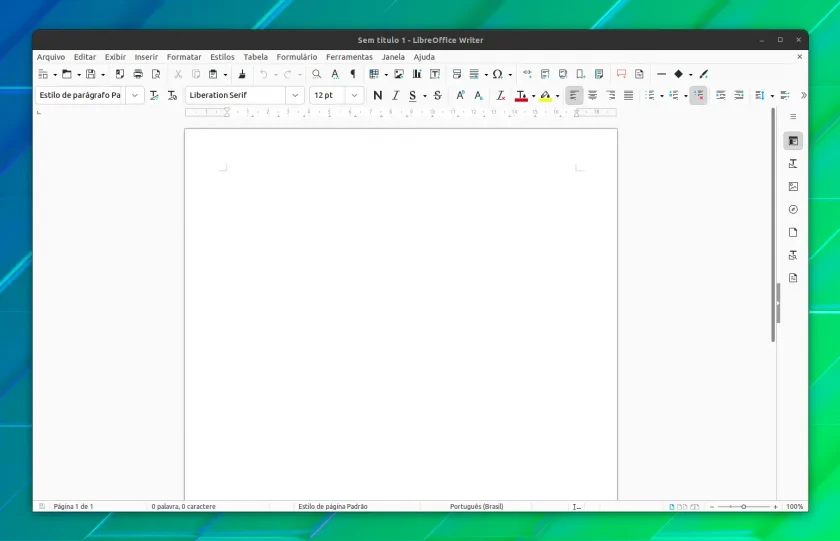
Task: Open the sidebar Navigator compass icon
Action: [793, 209]
